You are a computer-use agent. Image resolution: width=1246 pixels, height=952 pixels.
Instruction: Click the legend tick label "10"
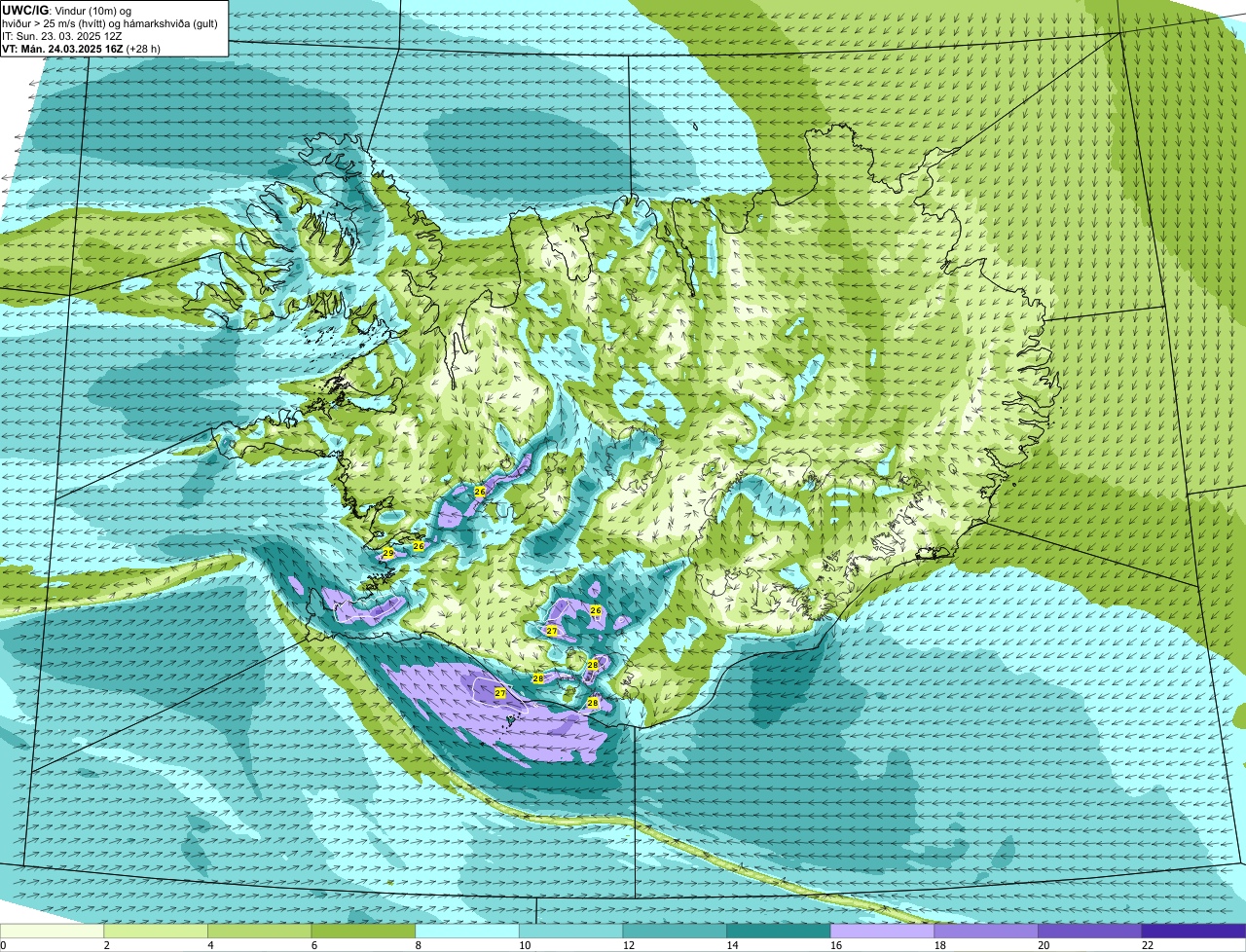pos(524,945)
